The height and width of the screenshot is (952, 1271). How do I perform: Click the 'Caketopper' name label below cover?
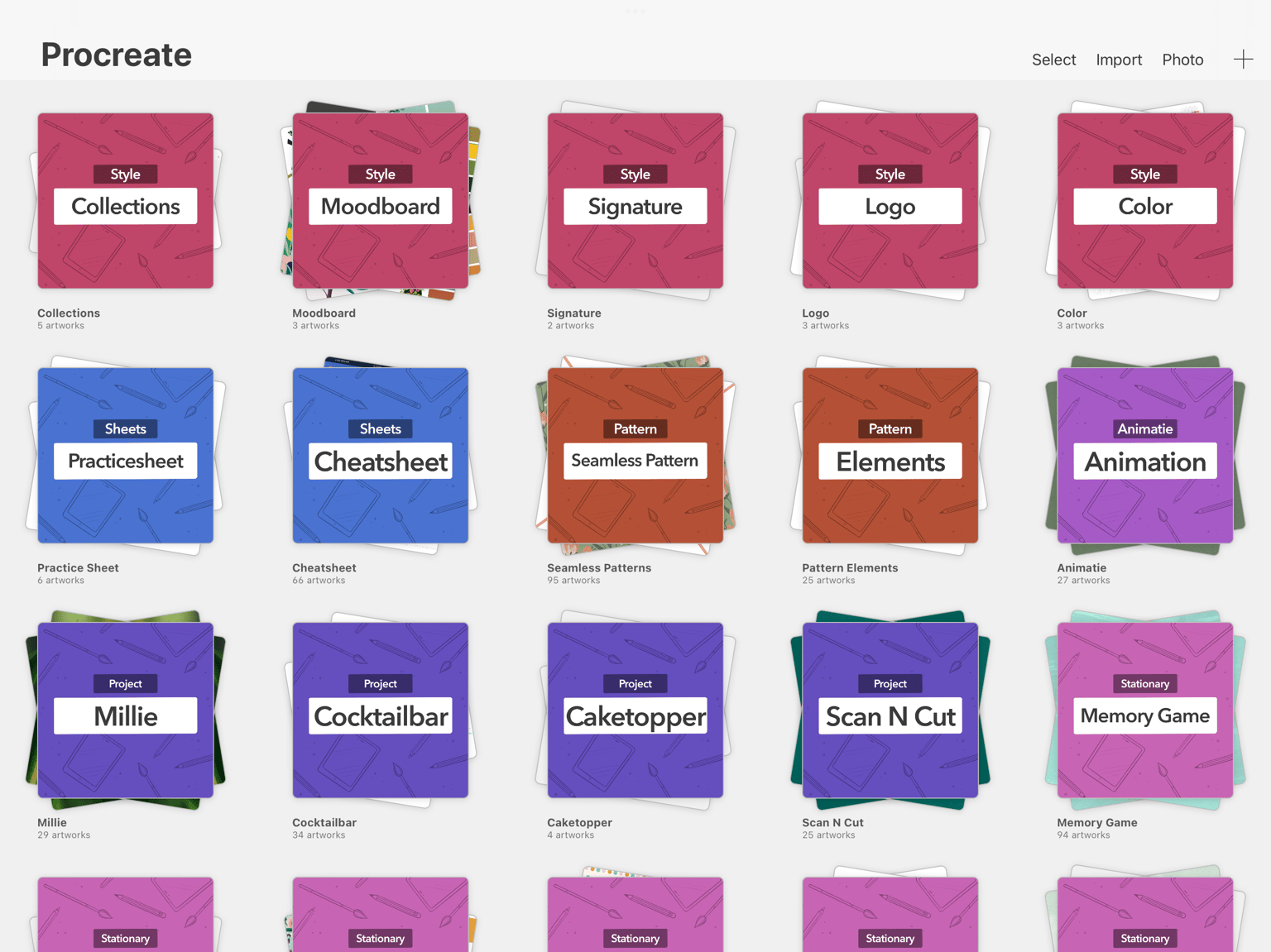point(579,822)
